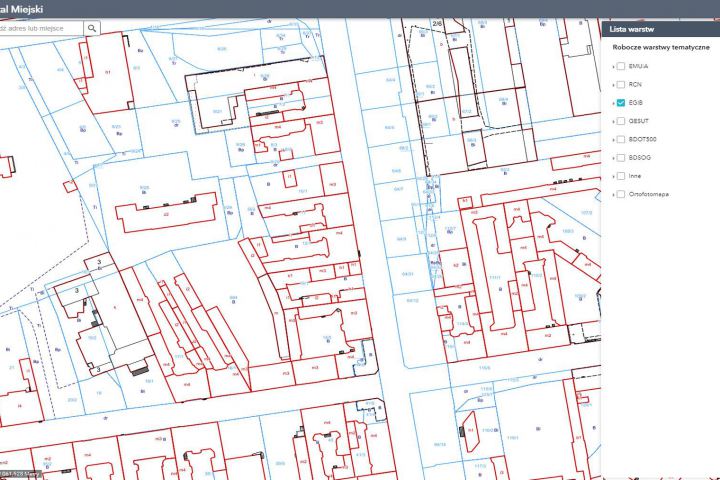Expand the GESUT layer group arrow
The height and width of the screenshot is (480, 720).
613,122
